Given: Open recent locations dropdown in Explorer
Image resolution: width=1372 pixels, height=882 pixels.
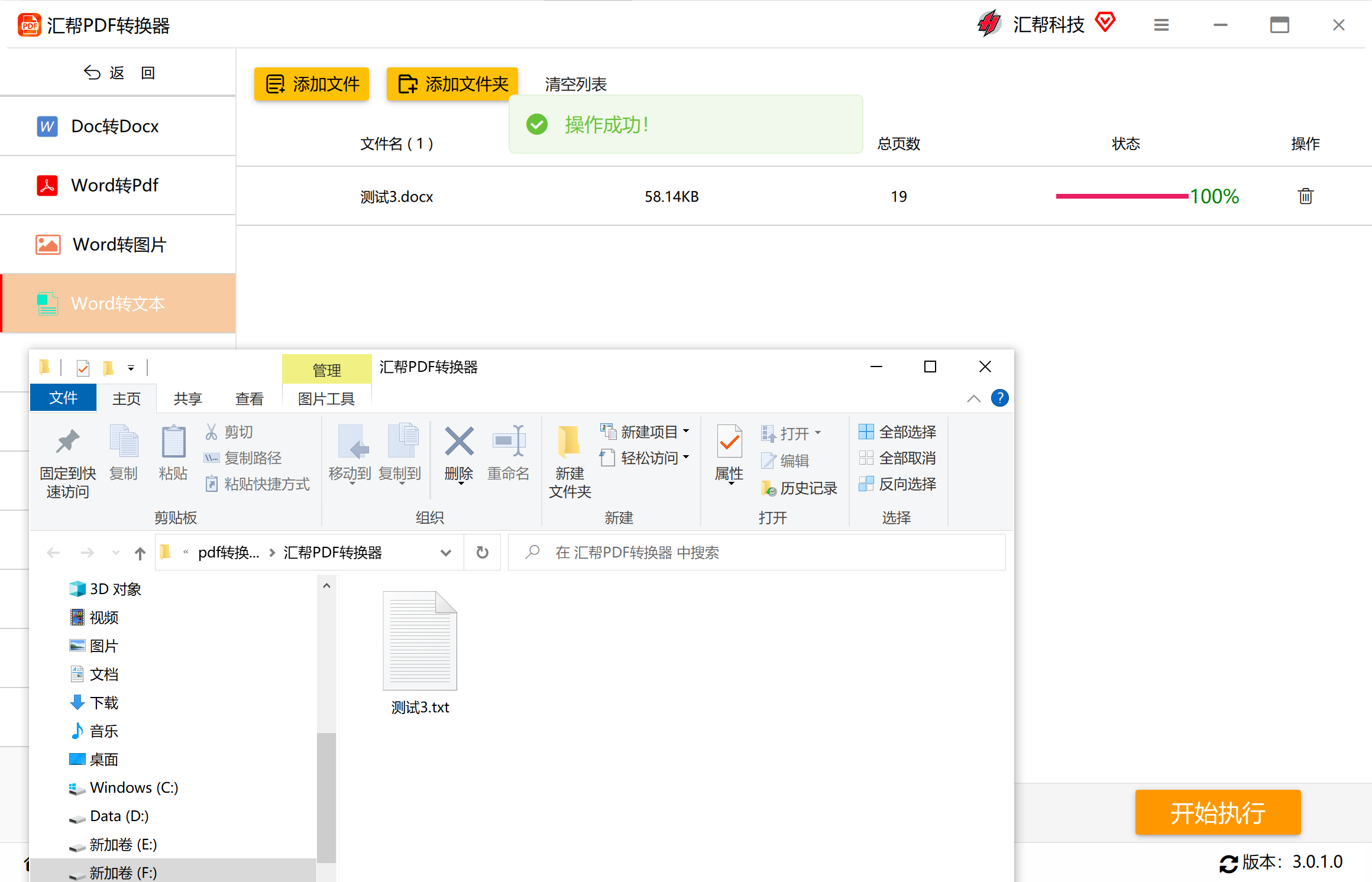Looking at the screenshot, I should click(115, 553).
